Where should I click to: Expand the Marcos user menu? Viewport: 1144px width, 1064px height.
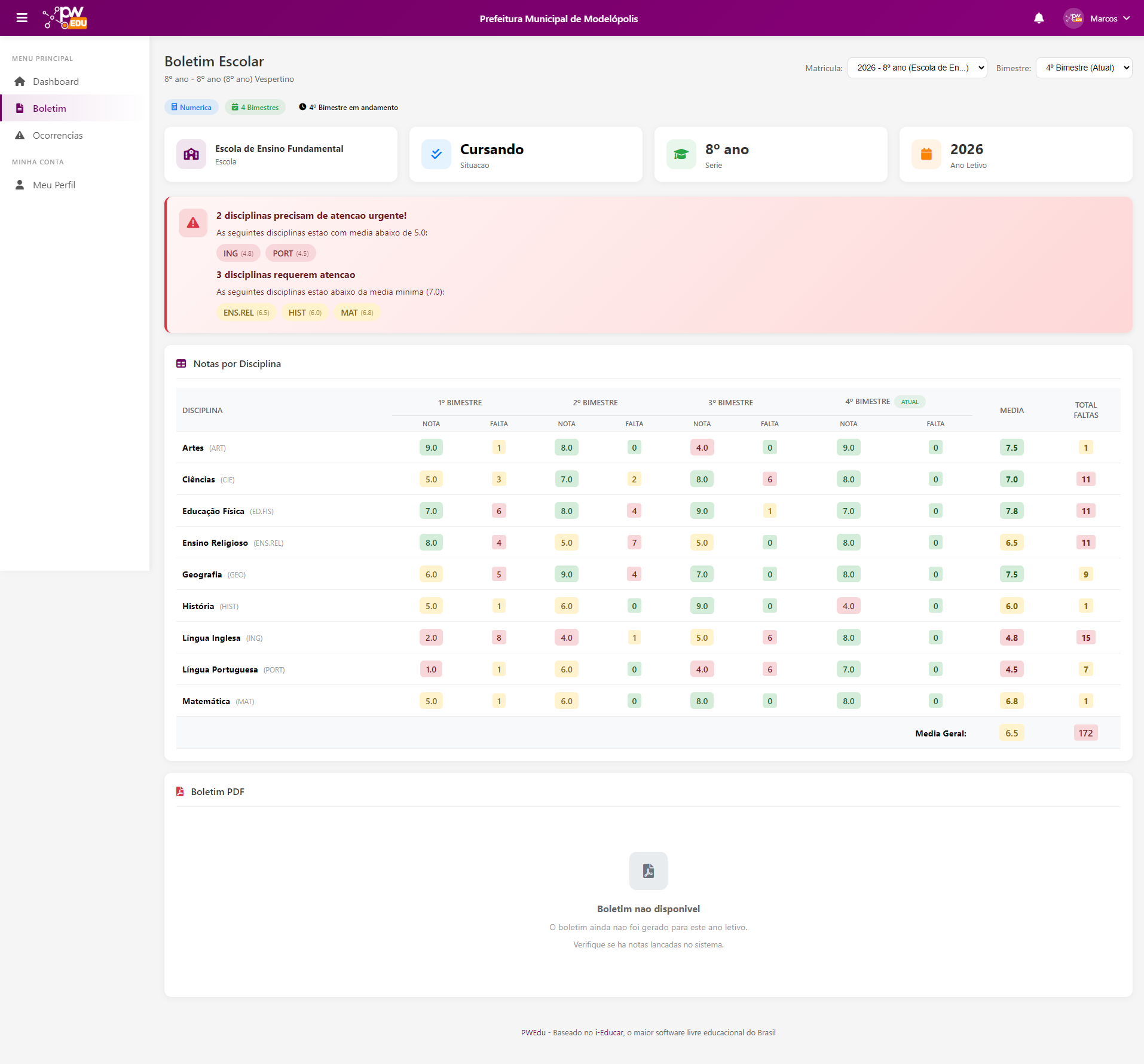(x=1097, y=19)
